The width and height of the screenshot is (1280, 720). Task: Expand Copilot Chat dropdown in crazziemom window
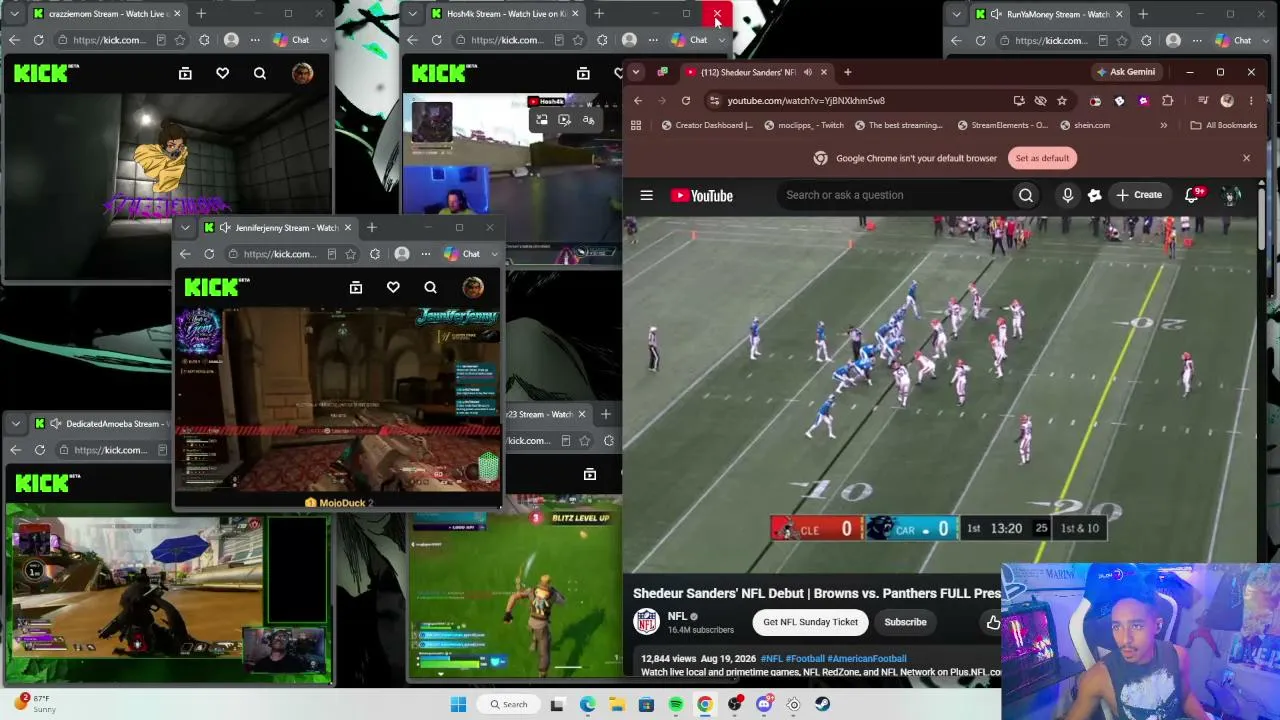[323, 40]
